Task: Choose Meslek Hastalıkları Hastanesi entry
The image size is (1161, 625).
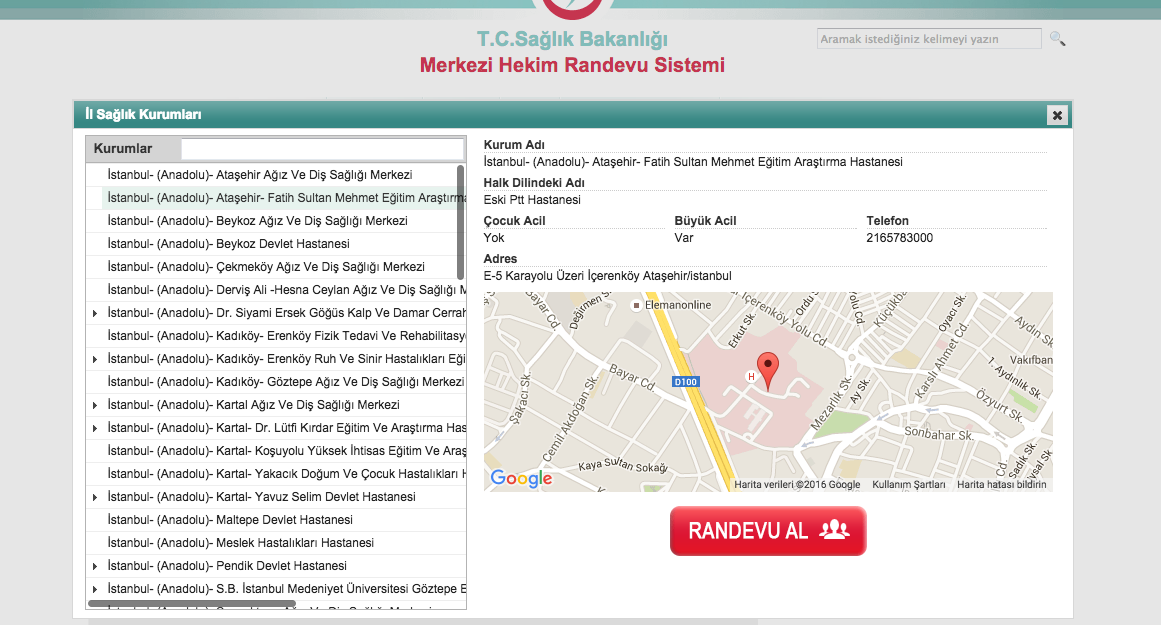Action: pyautogui.click(x=240, y=543)
